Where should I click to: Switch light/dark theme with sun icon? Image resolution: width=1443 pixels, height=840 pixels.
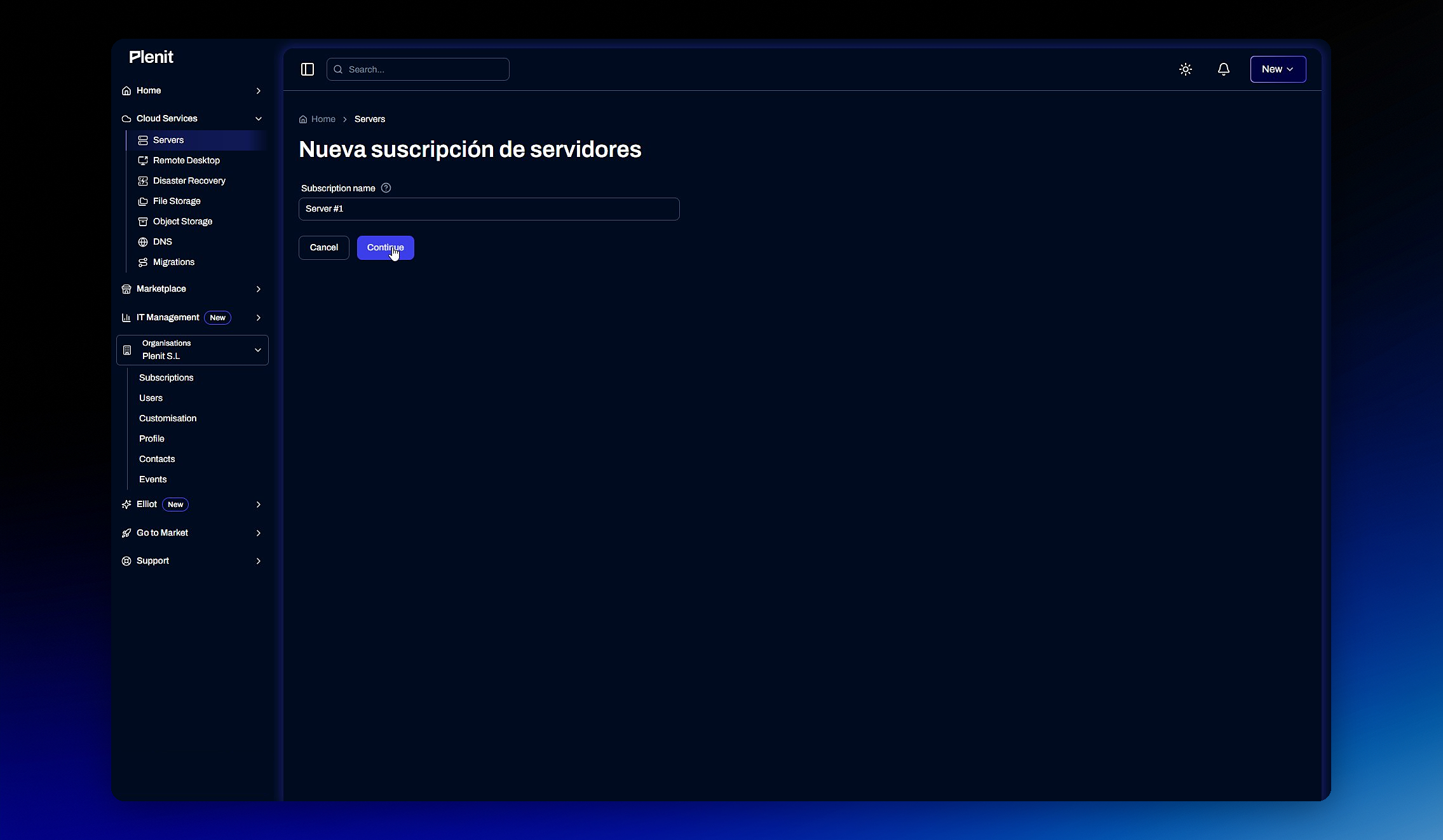(x=1186, y=69)
